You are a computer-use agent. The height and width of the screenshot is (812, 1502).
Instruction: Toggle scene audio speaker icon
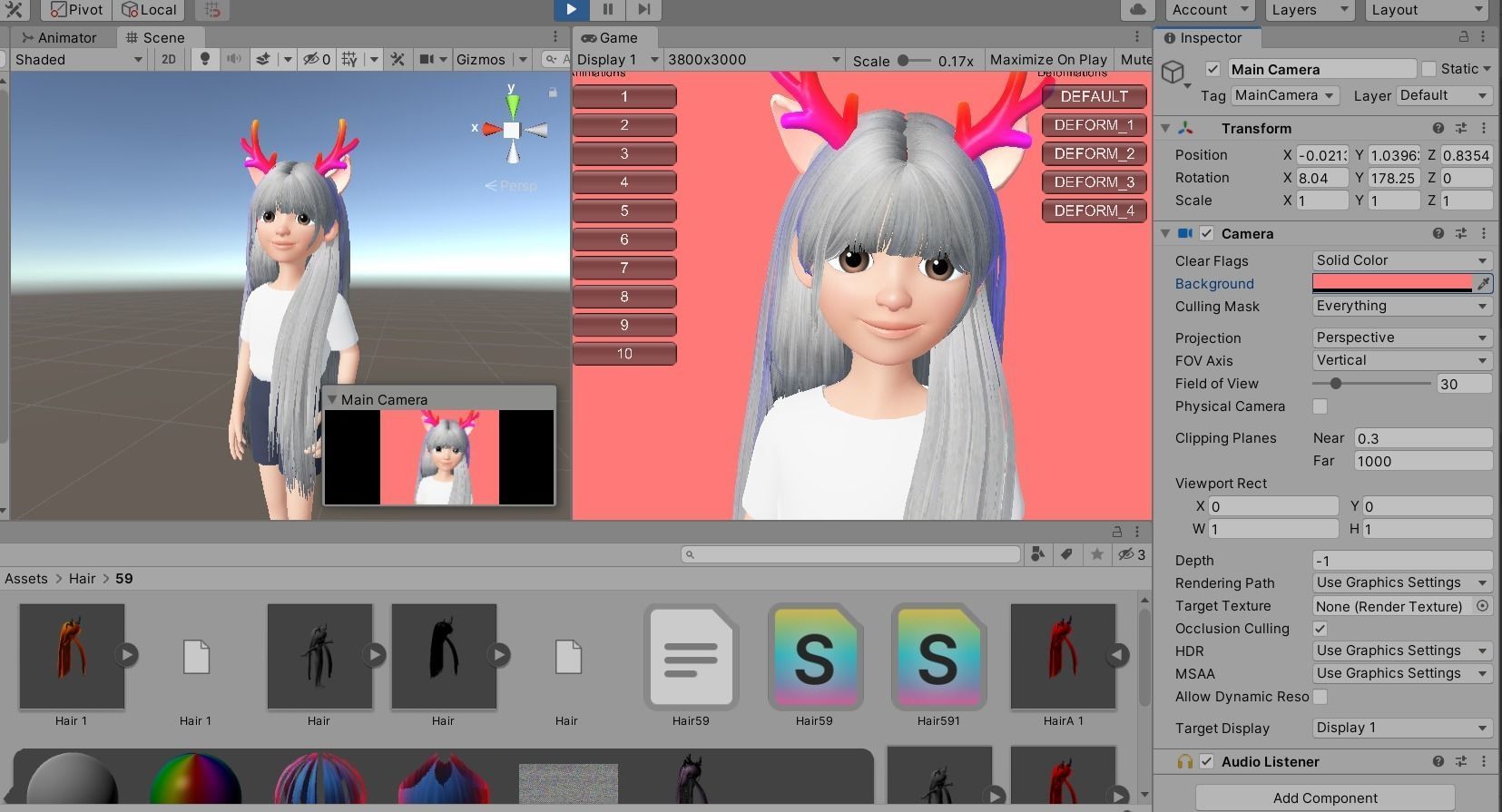234,59
